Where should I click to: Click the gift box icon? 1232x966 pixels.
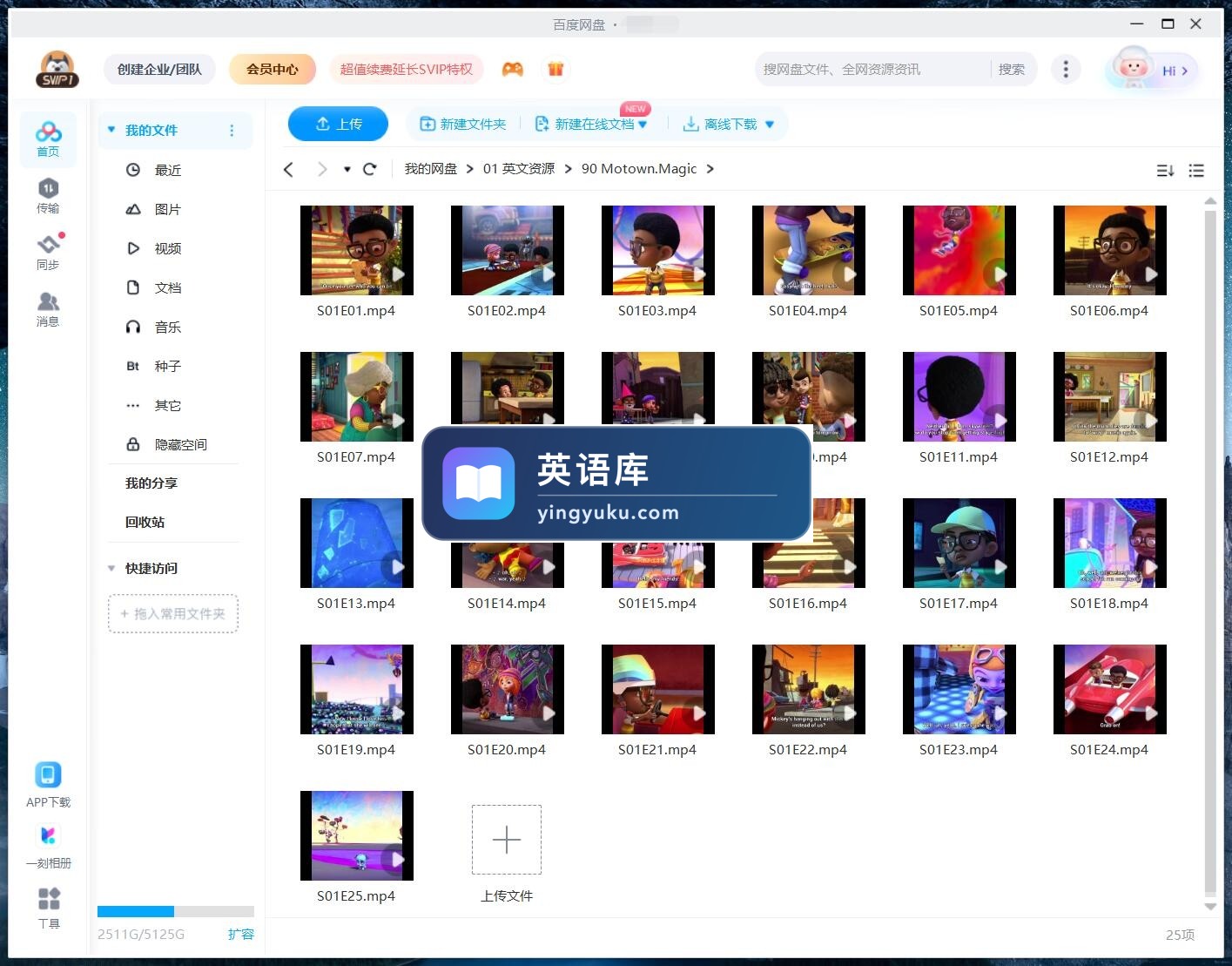pos(555,69)
